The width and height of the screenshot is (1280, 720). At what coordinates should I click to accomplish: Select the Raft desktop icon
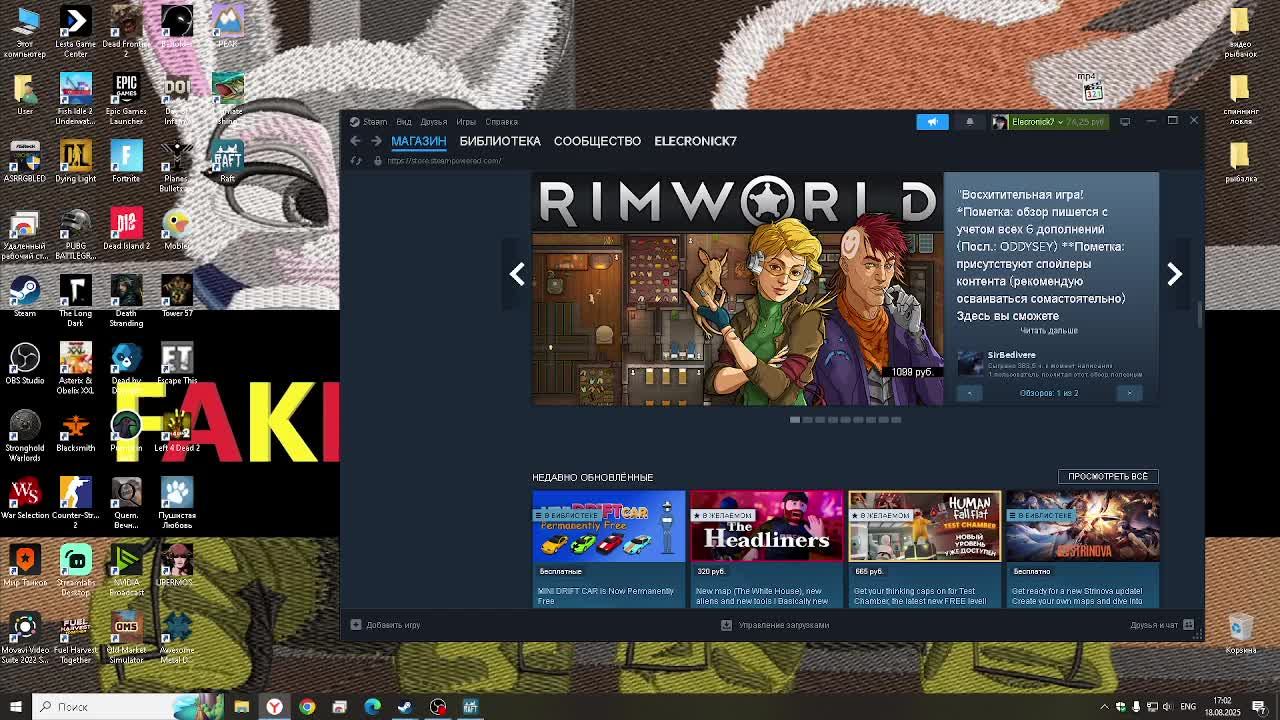coord(227,162)
